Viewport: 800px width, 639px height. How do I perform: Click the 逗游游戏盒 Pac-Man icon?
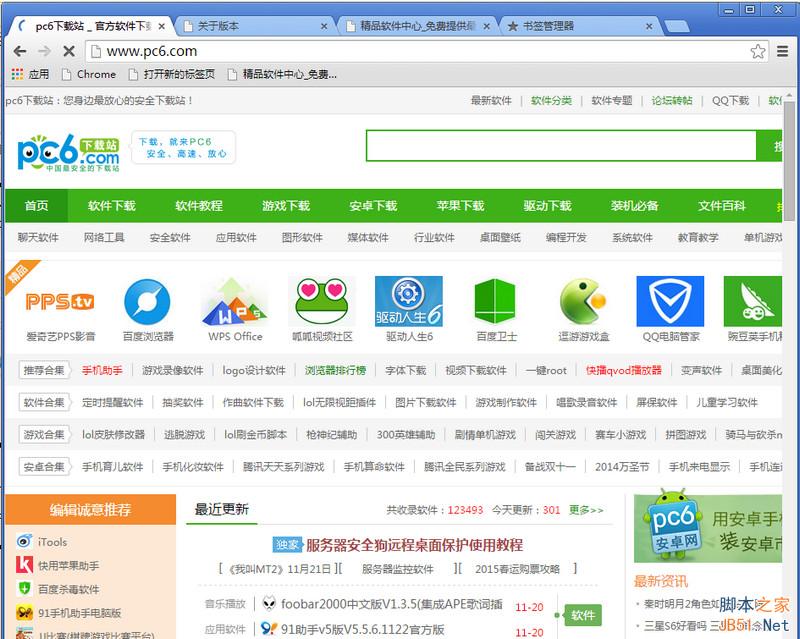tap(582, 300)
